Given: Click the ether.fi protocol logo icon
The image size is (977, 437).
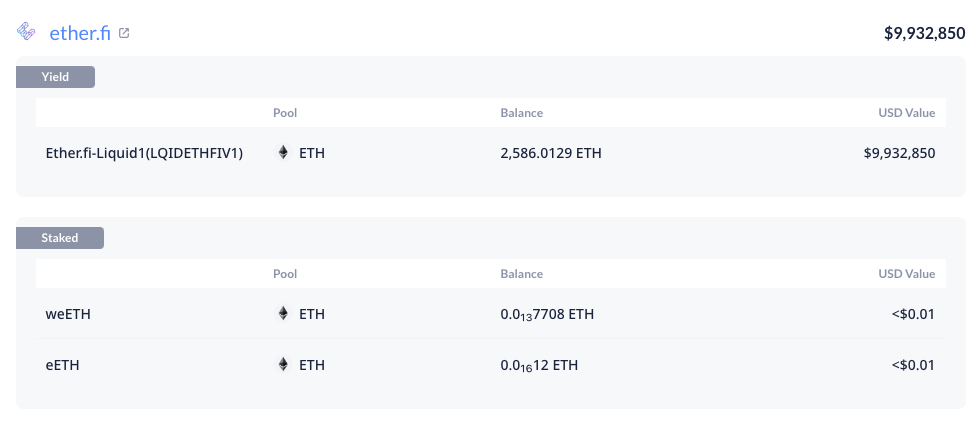Looking at the screenshot, I should (26, 31).
